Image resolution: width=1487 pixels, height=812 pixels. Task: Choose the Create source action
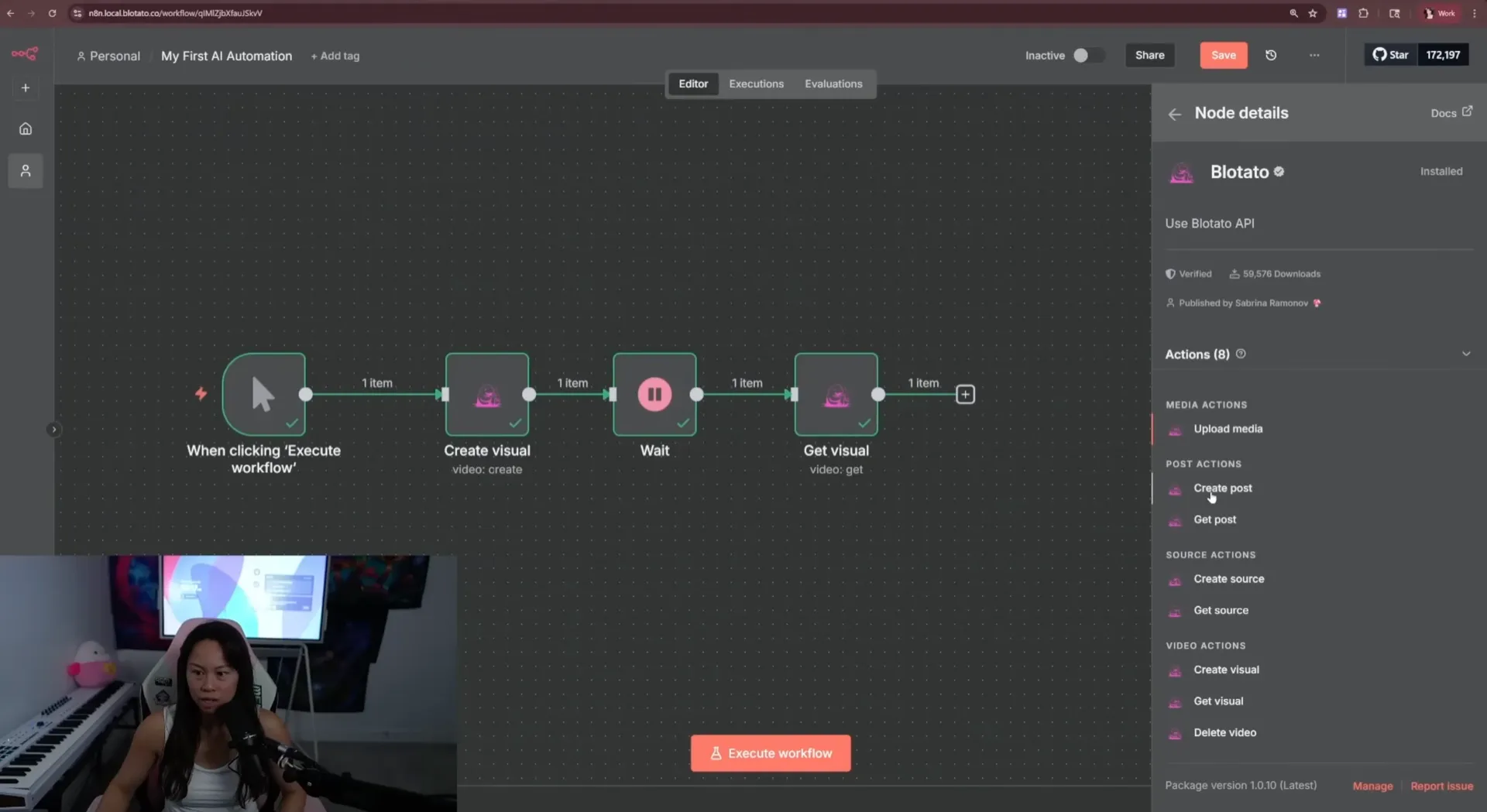coord(1228,579)
